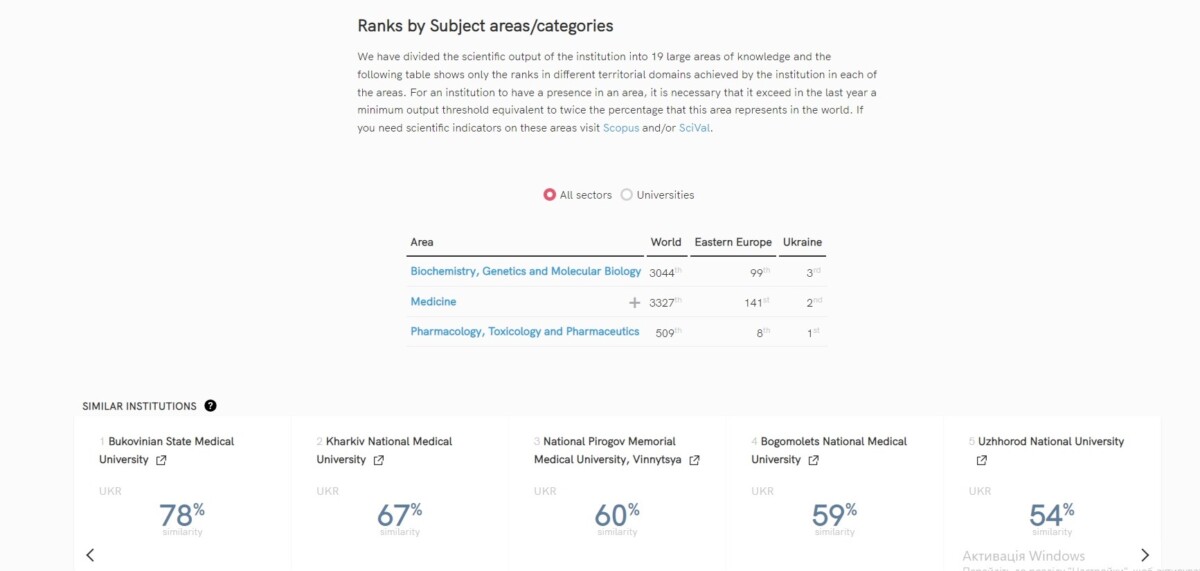Click the help question mark beside Similar Institutions

click(210, 406)
